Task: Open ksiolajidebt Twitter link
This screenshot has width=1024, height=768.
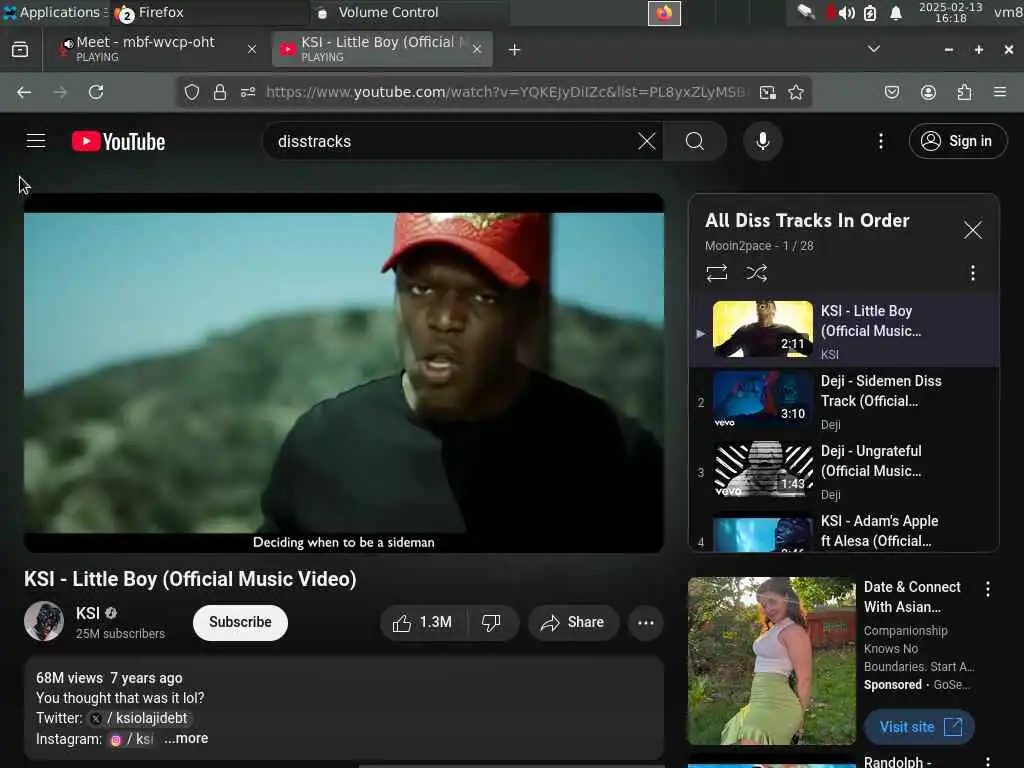Action: 140,718
